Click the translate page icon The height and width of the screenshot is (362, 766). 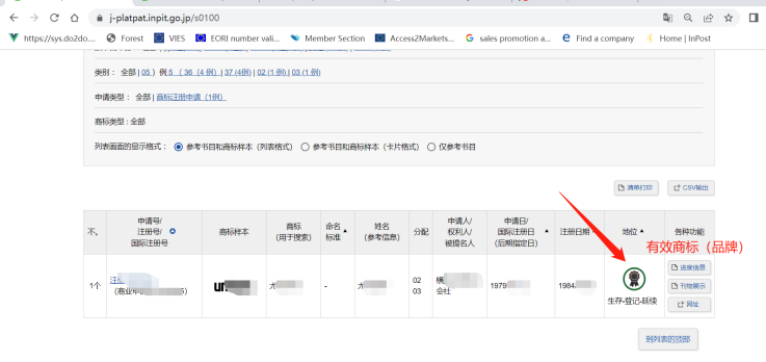tap(667, 18)
